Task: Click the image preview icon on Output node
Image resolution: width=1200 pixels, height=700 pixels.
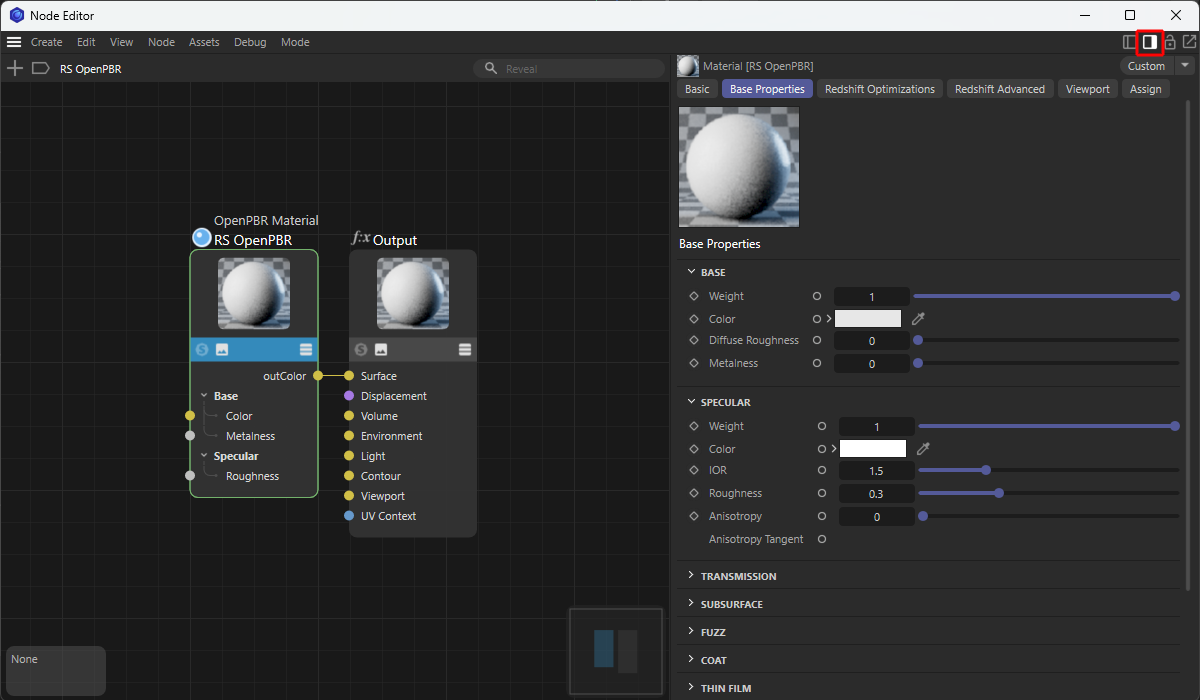Action: tap(381, 349)
